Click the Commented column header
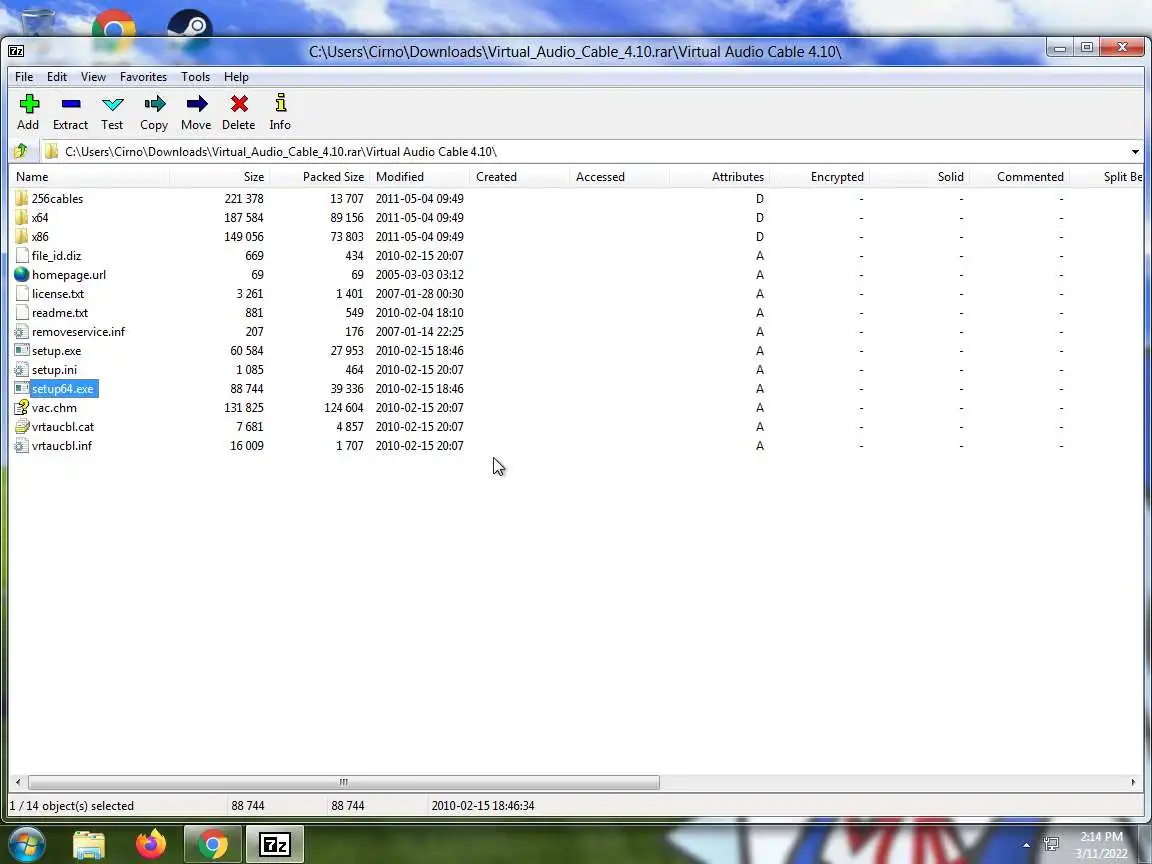Viewport: 1152px width, 864px height. pyautogui.click(x=1019, y=177)
